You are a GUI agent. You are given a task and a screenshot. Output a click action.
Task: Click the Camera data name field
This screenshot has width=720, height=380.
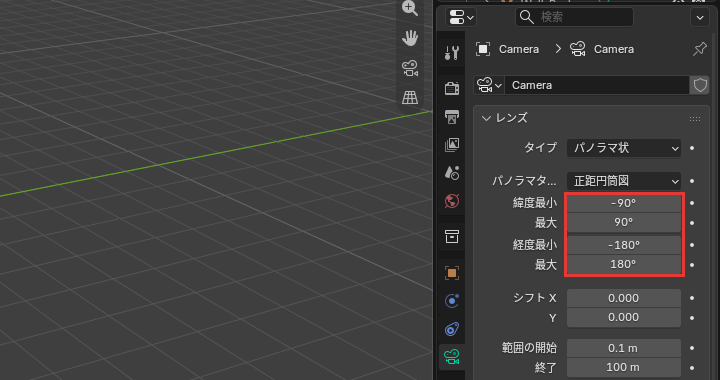point(596,85)
